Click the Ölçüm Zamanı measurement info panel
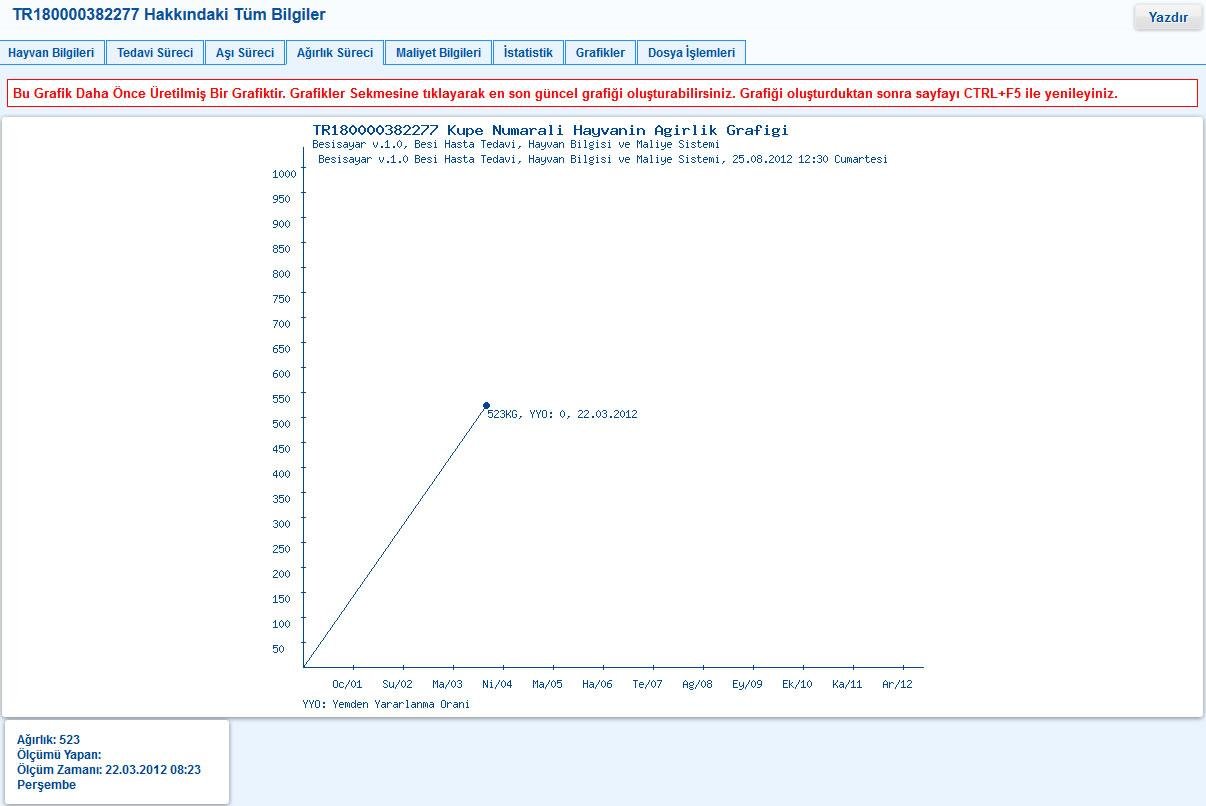This screenshot has height=806, width=1206. pyautogui.click(x=103, y=770)
